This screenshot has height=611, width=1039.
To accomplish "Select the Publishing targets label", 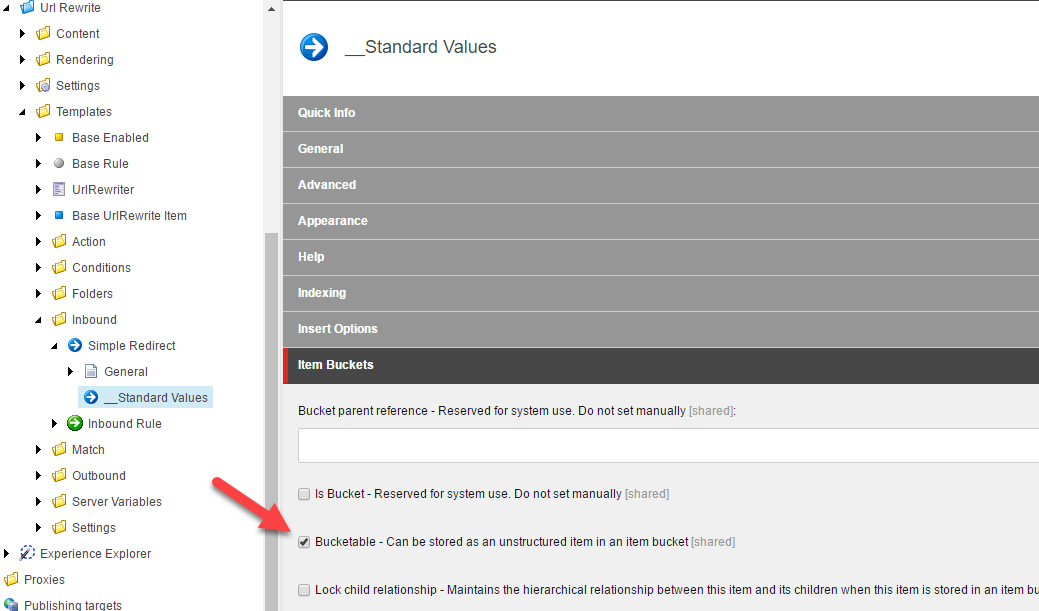I will coord(73,604).
